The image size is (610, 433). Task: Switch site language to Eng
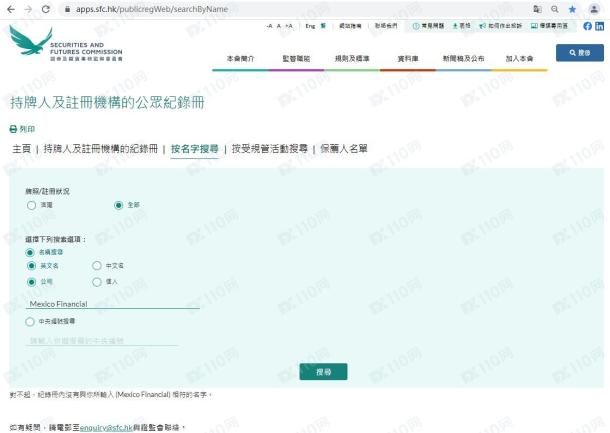(x=310, y=26)
